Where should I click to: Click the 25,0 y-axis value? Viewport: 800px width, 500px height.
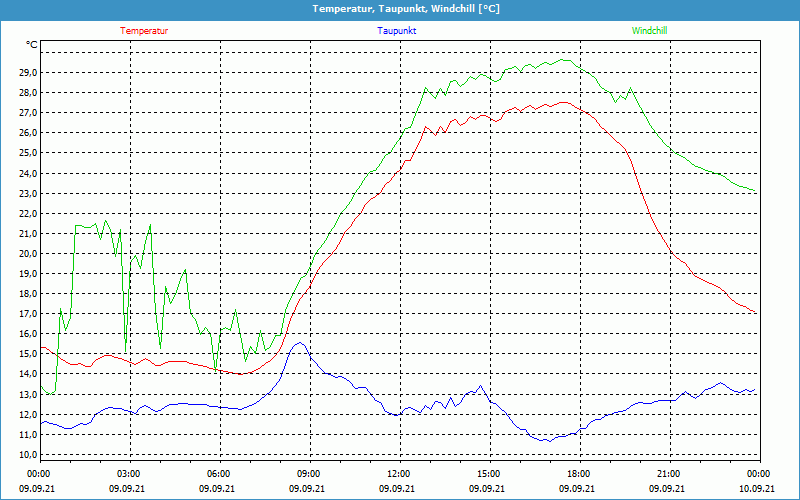click(29, 153)
